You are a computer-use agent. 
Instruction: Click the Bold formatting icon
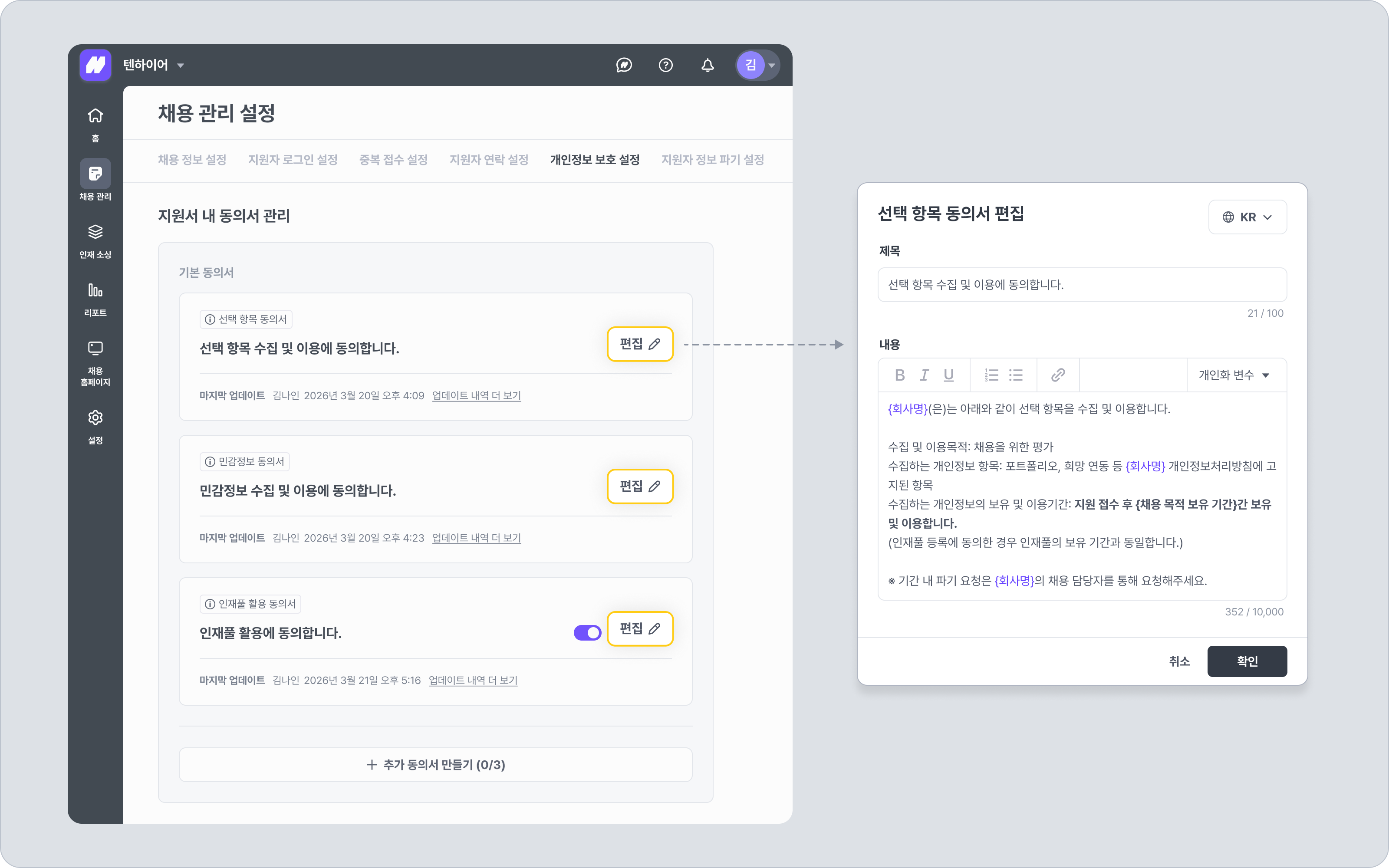[x=899, y=375]
